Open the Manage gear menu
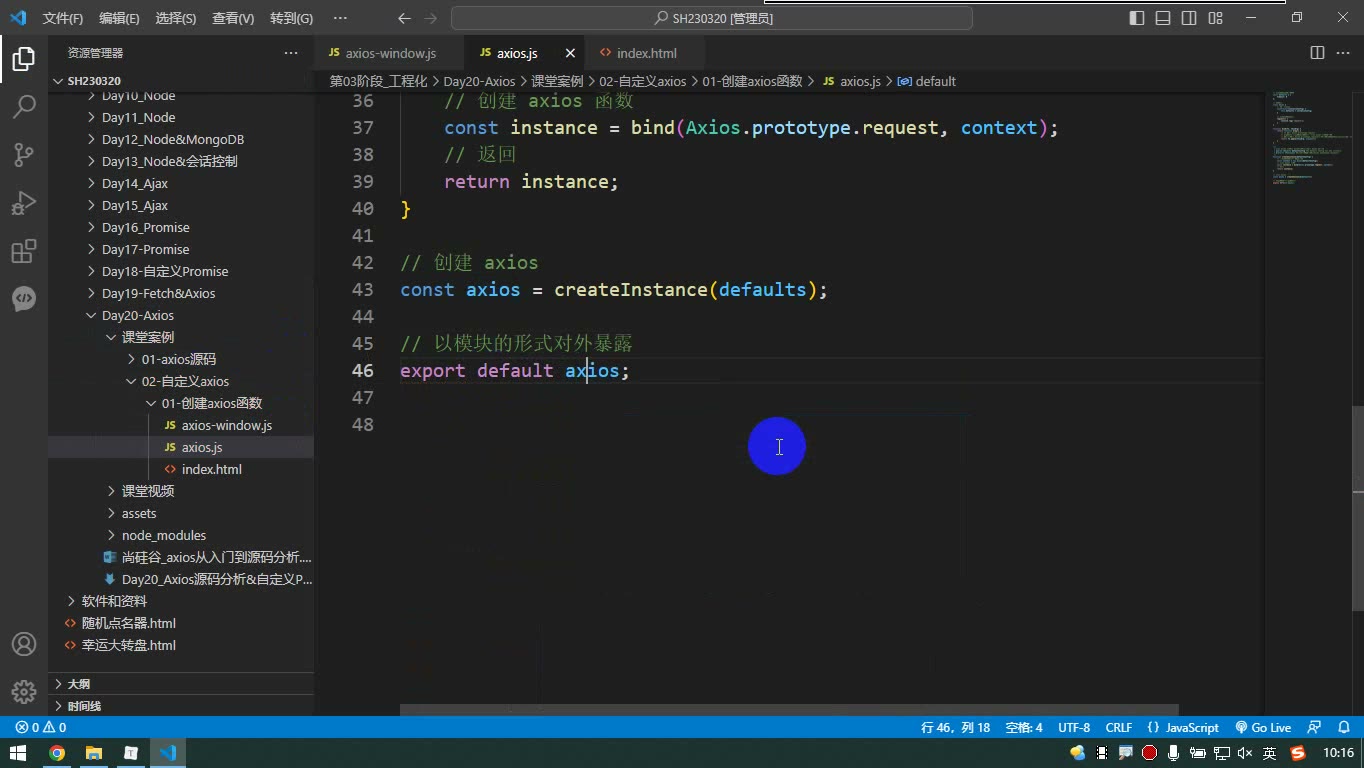 (24, 691)
